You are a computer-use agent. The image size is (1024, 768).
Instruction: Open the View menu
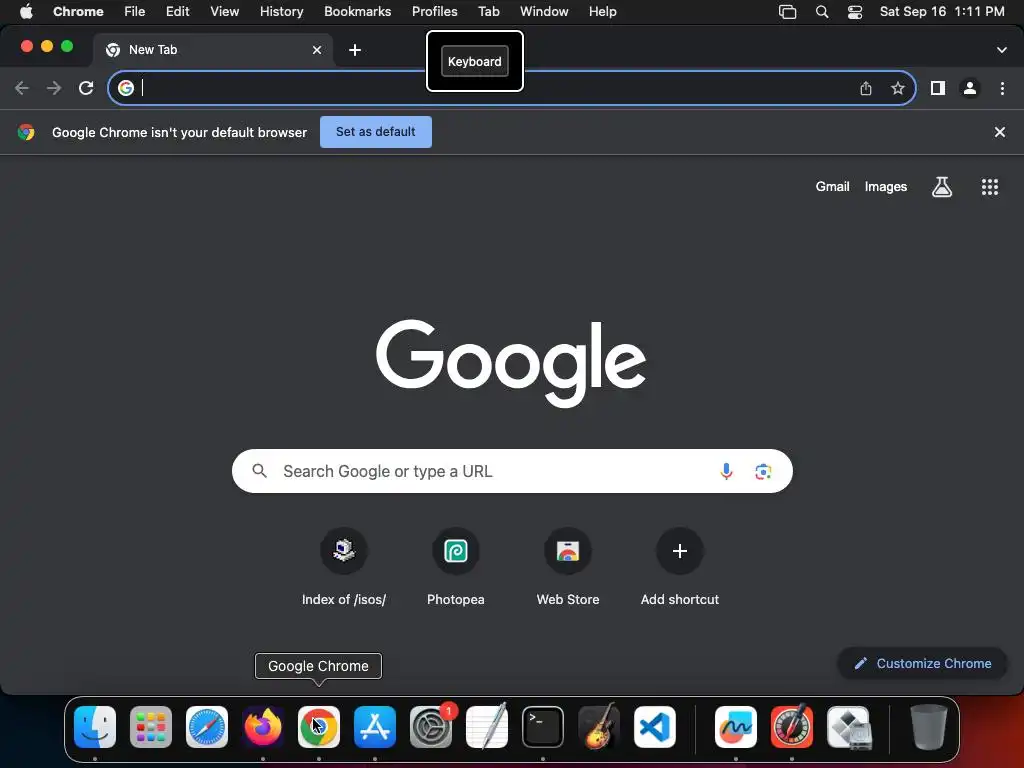pyautogui.click(x=225, y=12)
